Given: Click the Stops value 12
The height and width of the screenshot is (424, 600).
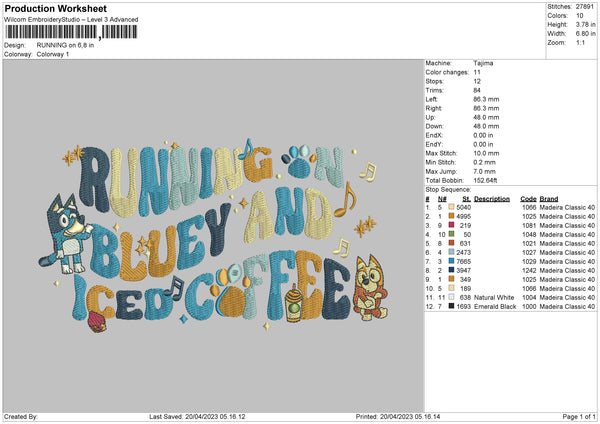Looking at the screenshot, I should (x=477, y=81).
